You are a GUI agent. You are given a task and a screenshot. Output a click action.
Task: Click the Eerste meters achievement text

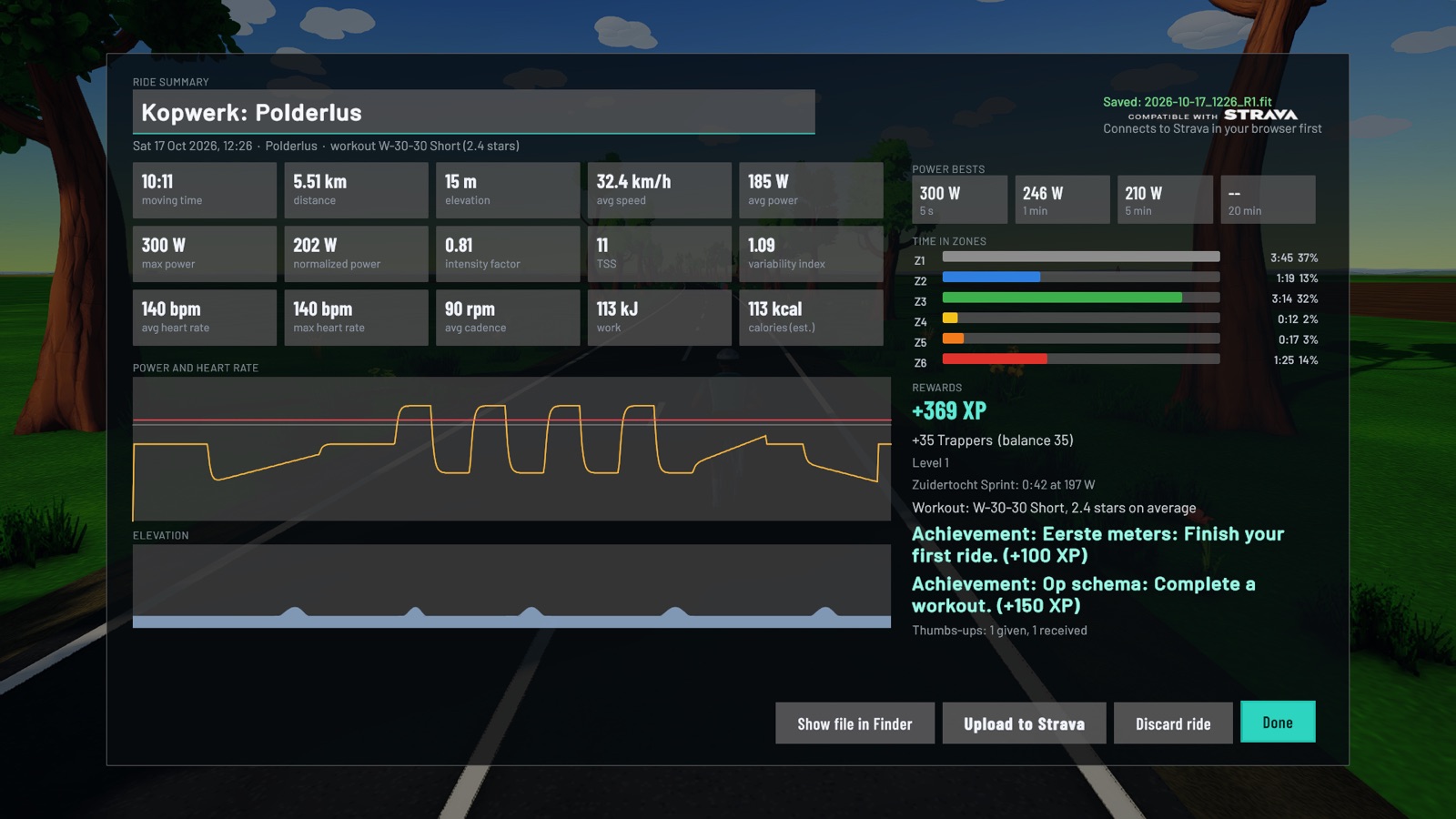tap(1097, 544)
